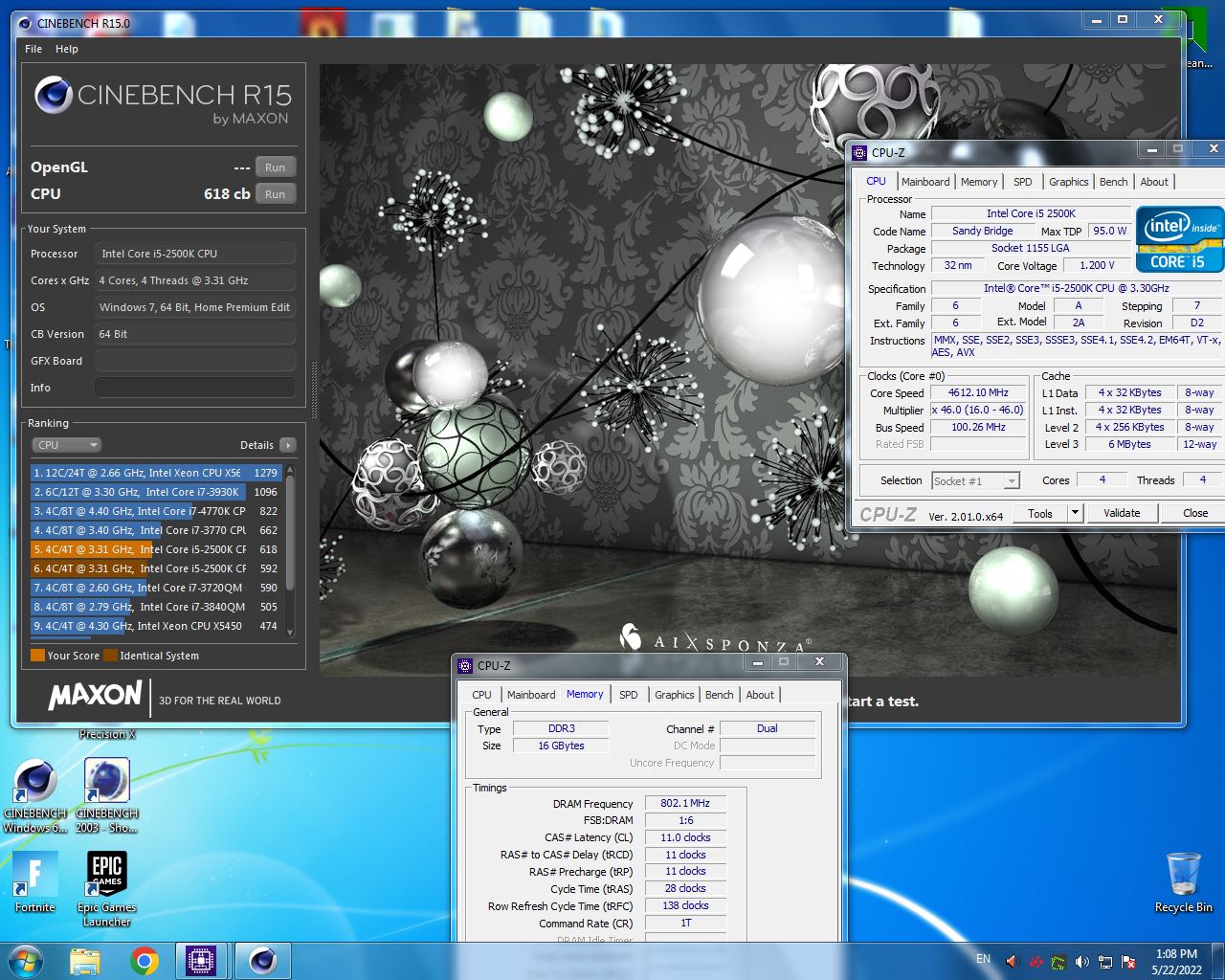This screenshot has height=980, width=1225.
Task: Click lower CPU-Z title bar icon
Action: point(465,665)
